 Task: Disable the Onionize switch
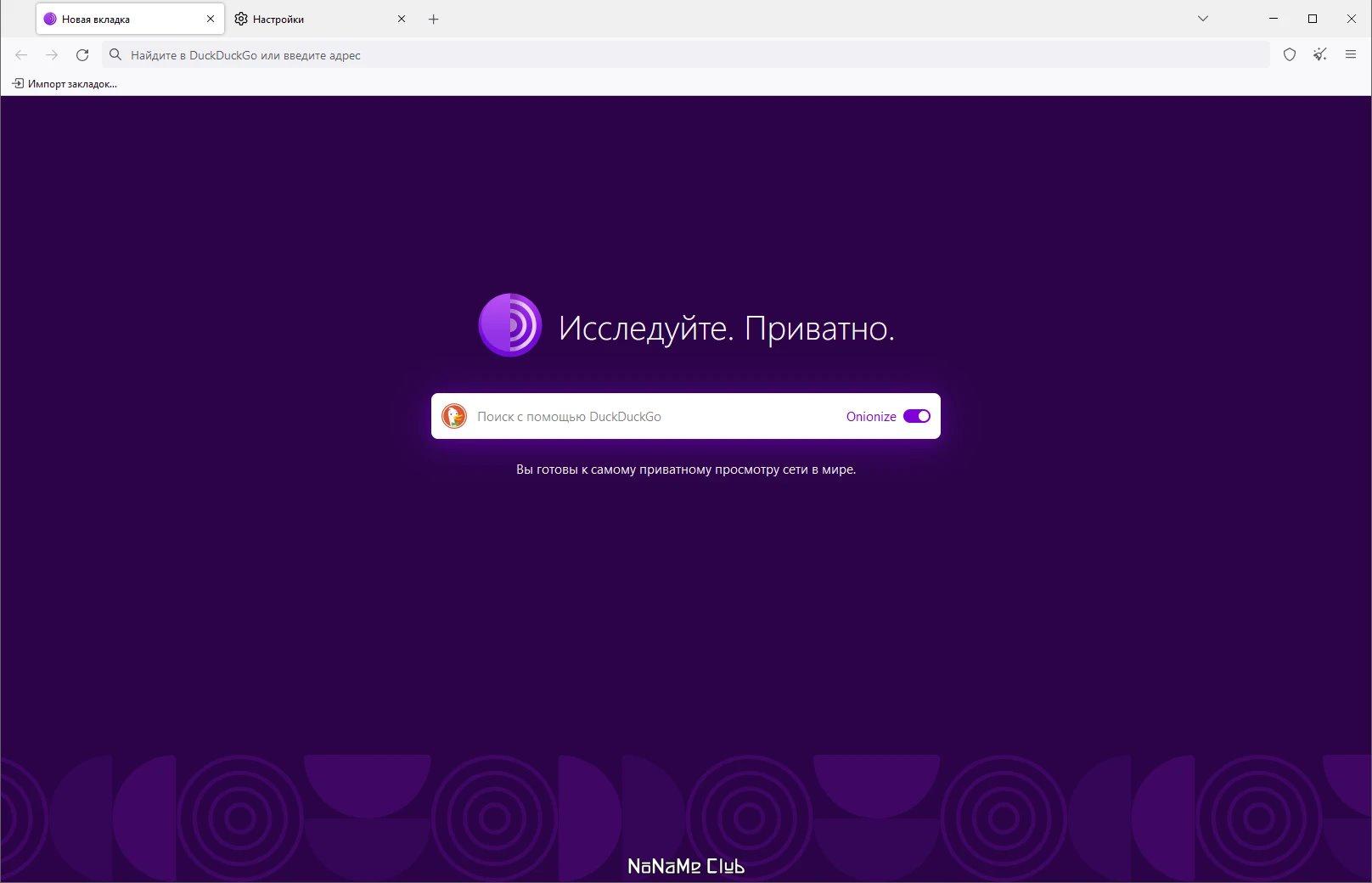pos(916,416)
